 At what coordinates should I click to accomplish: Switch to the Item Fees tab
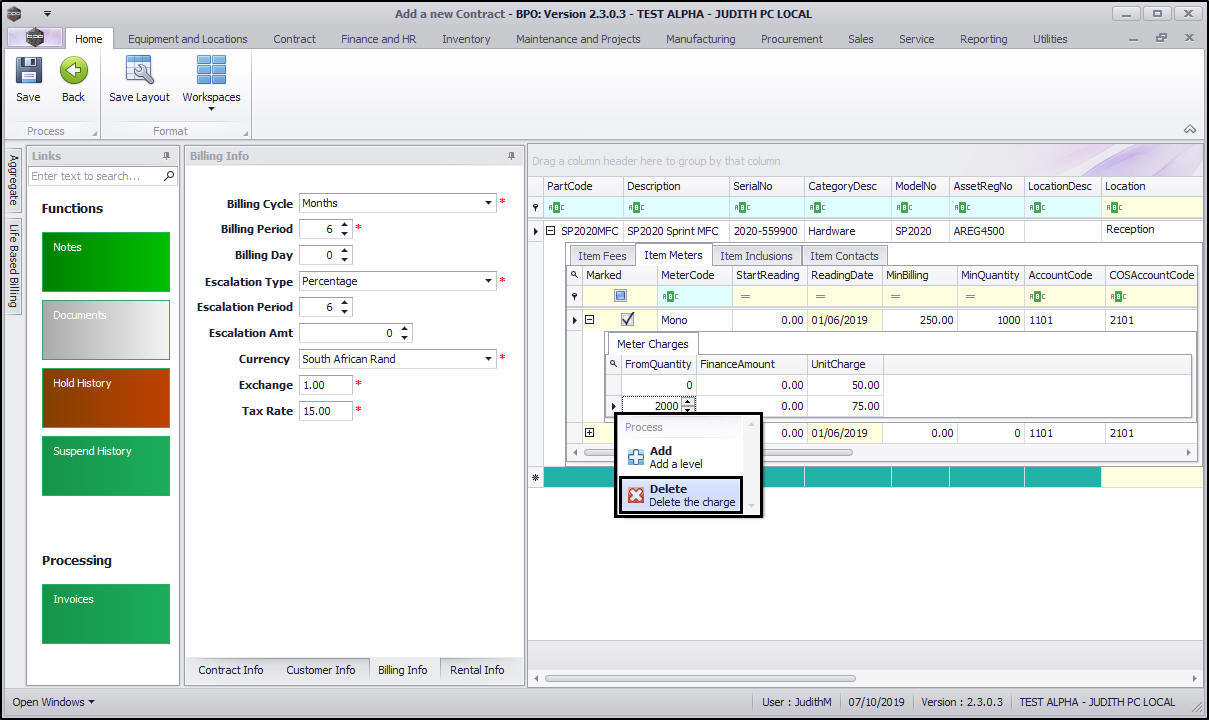tap(602, 256)
